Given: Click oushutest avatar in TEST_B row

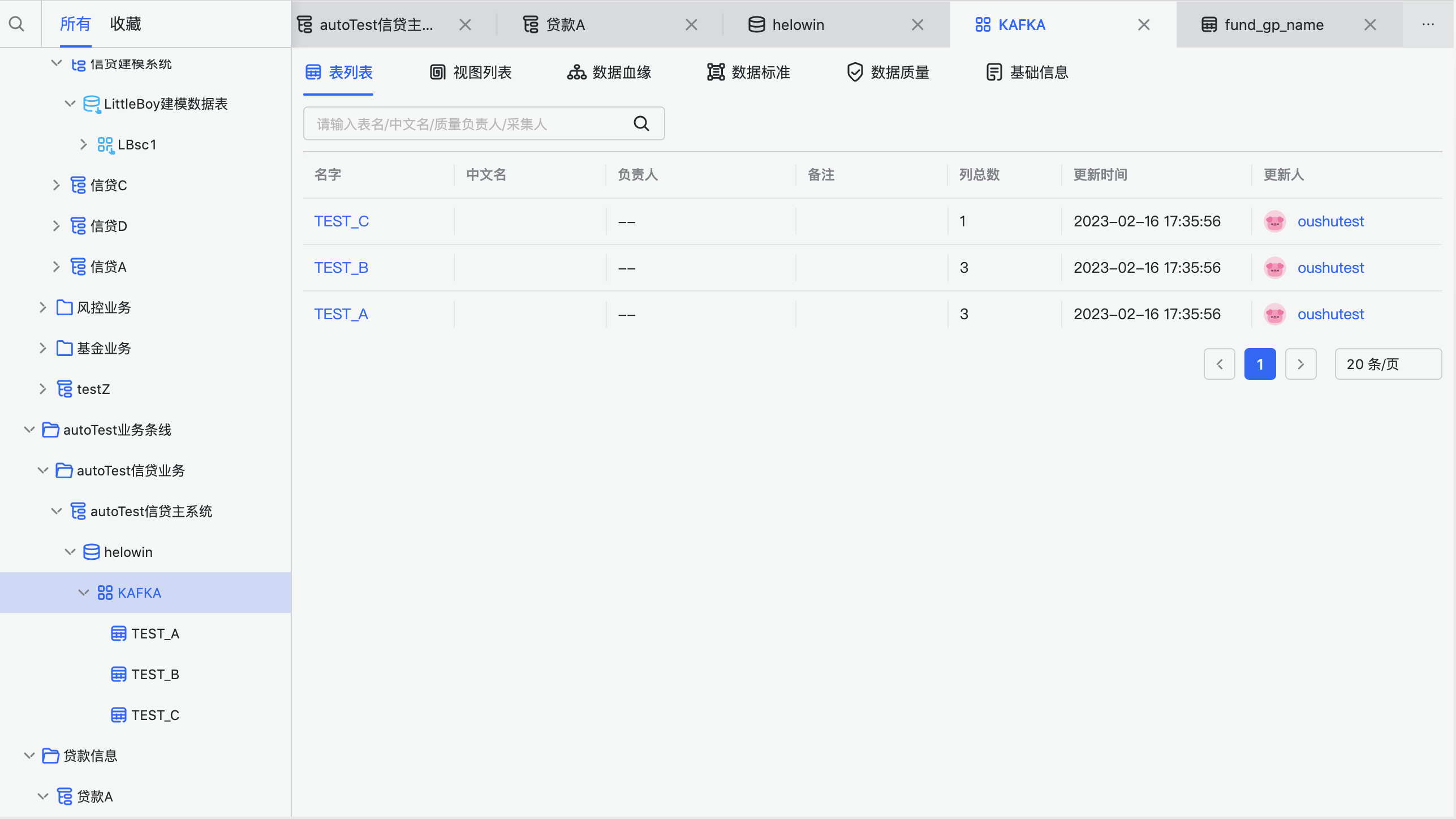Looking at the screenshot, I should point(1275,268).
